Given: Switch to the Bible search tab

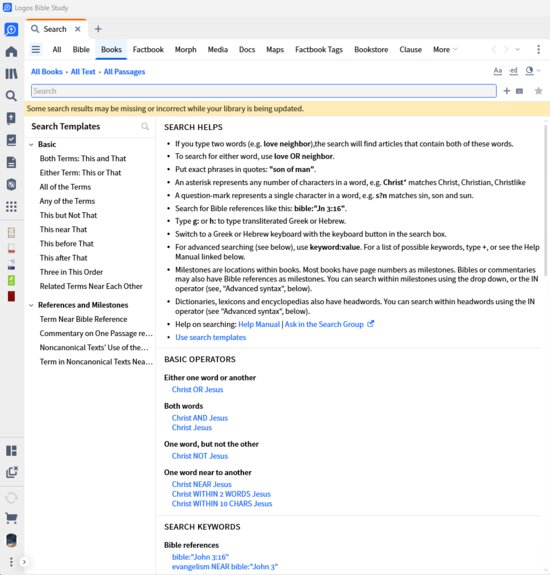Looking at the screenshot, I should [x=81, y=50].
